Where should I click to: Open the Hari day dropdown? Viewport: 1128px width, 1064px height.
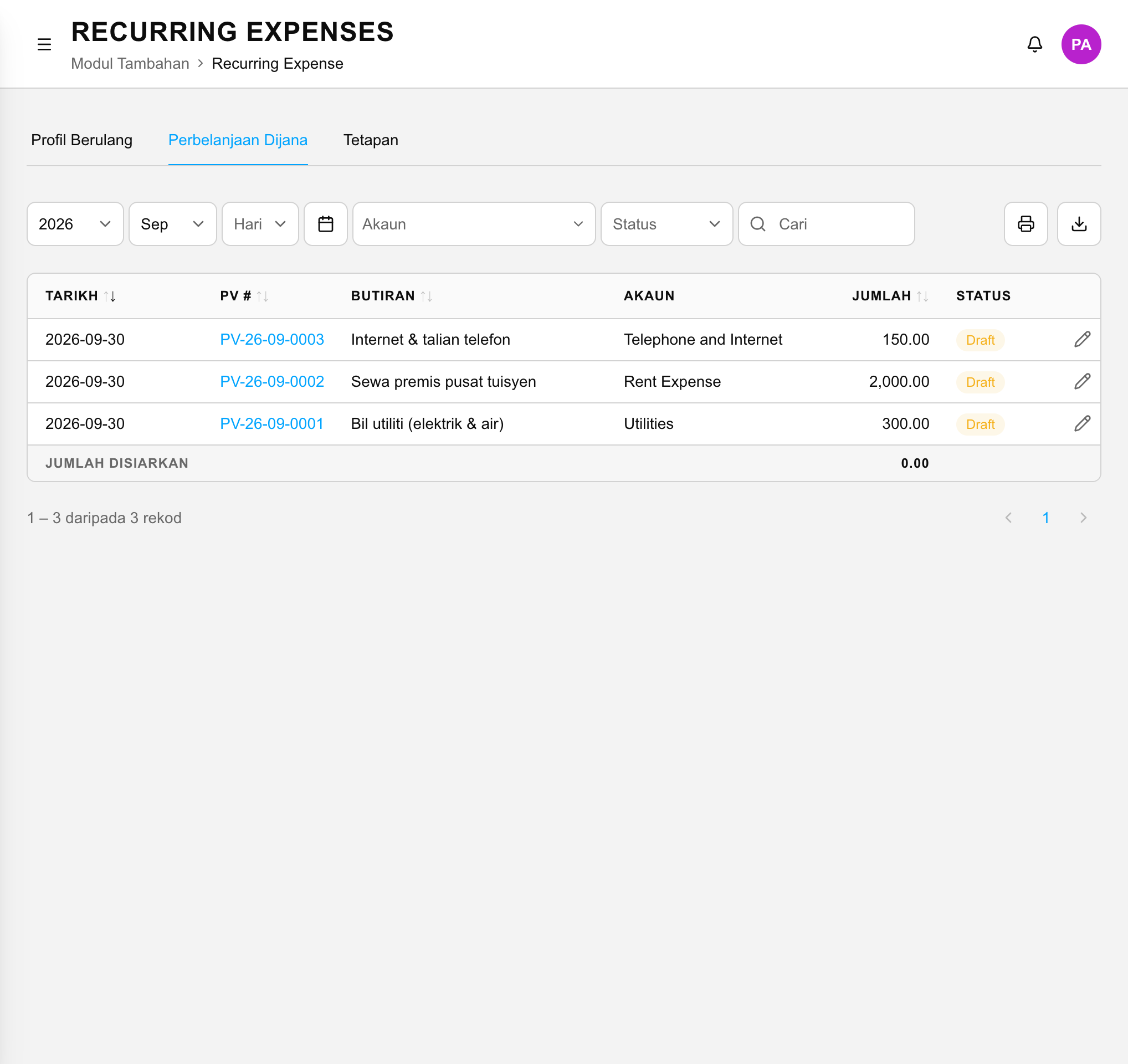click(x=260, y=224)
